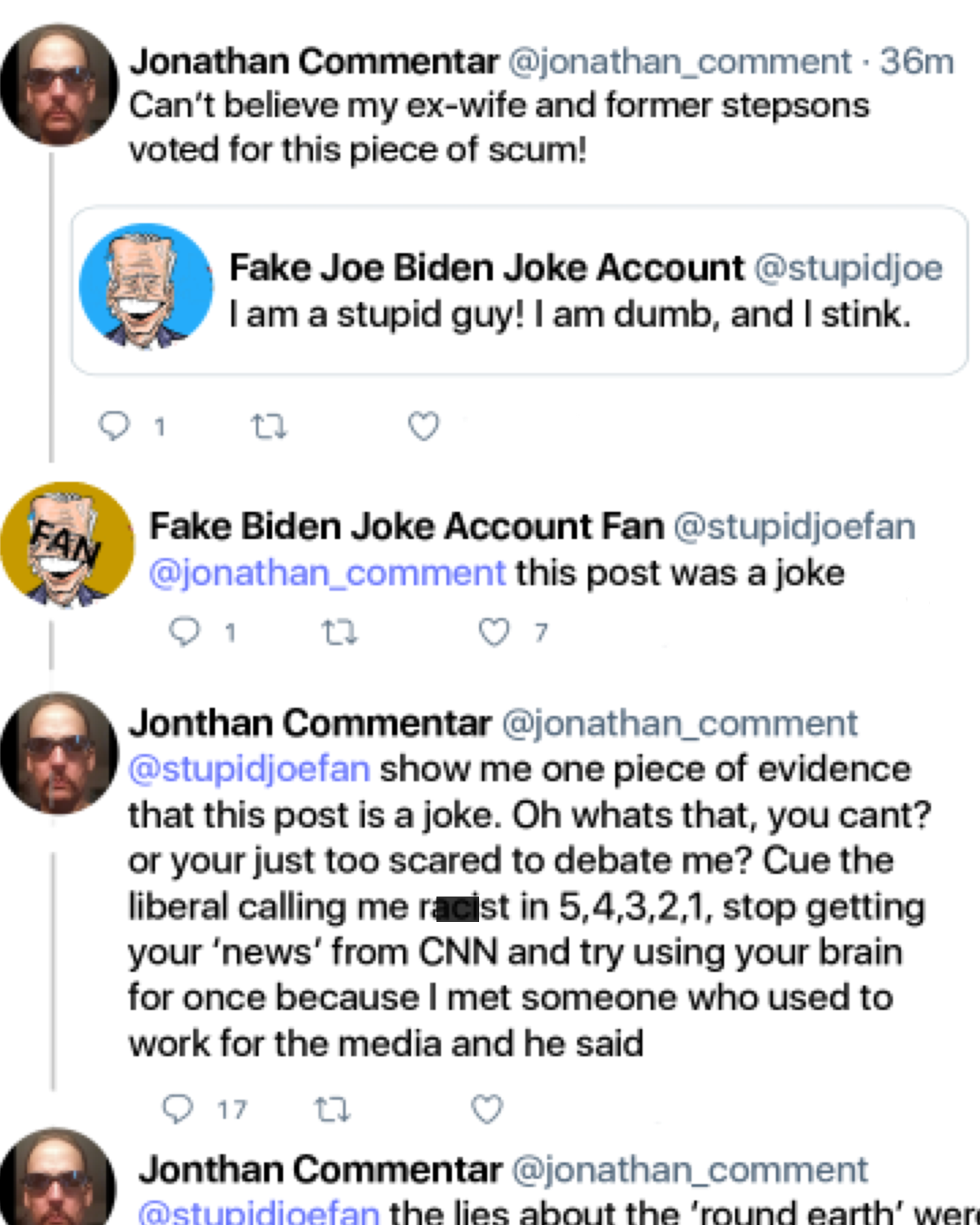Click the Joe Biden caricature avatar in quoted tweet
This screenshot has height=1225, width=980.
click(x=146, y=288)
